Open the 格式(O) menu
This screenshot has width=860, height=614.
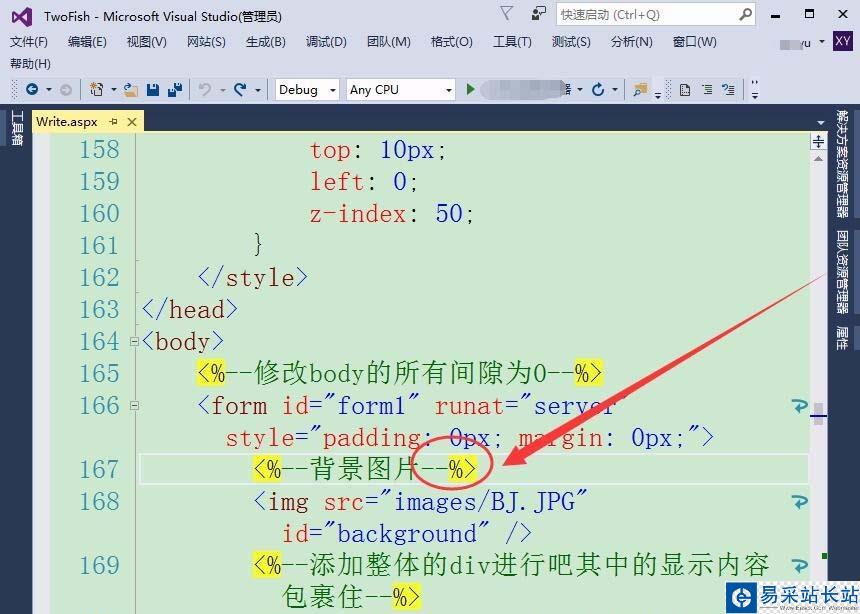click(x=451, y=42)
